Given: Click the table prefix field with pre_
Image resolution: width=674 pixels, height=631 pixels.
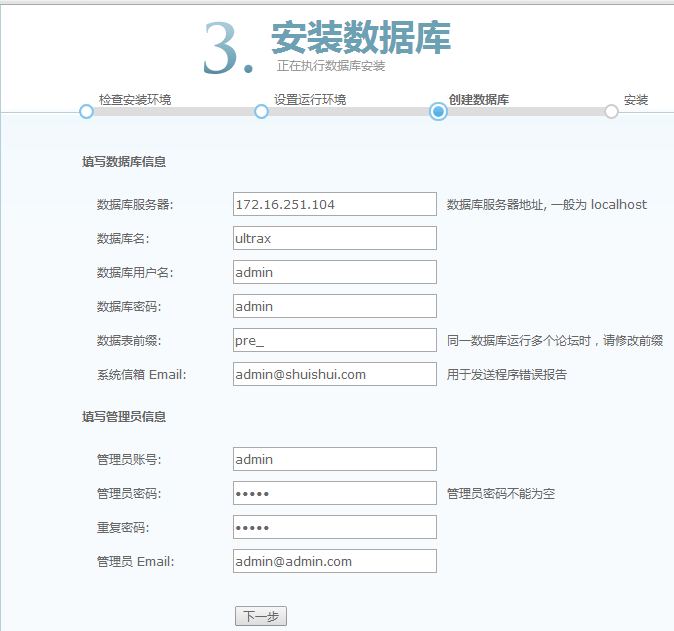Looking at the screenshot, I should click(335, 340).
